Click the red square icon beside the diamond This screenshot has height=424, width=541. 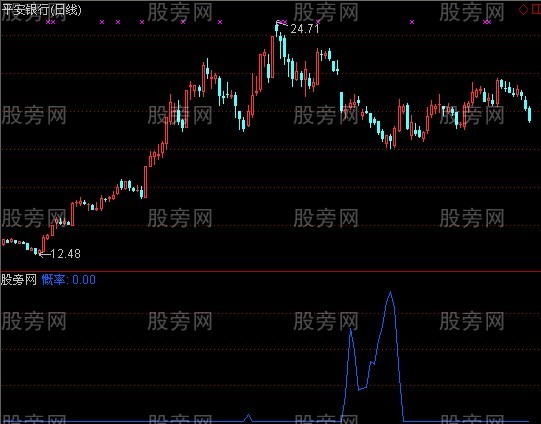(x=537, y=10)
